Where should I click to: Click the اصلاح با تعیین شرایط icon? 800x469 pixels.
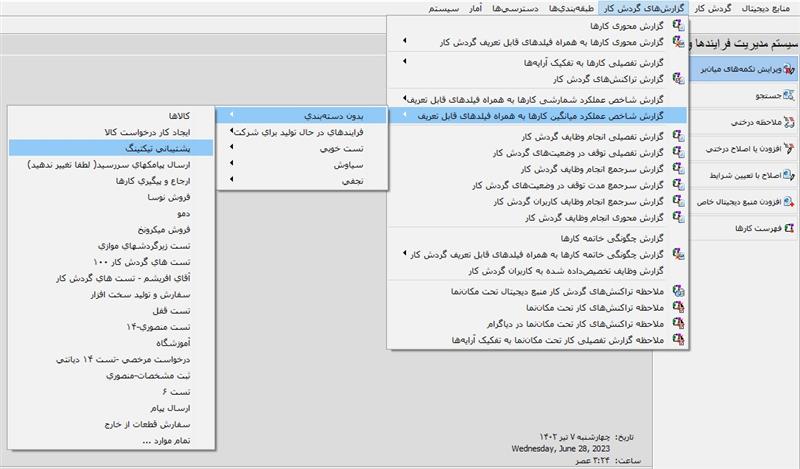790,175
